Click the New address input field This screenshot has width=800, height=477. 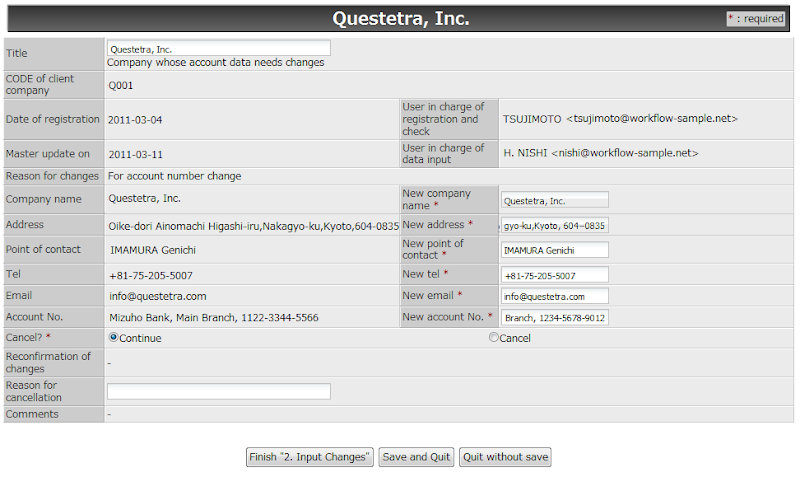coord(555,225)
